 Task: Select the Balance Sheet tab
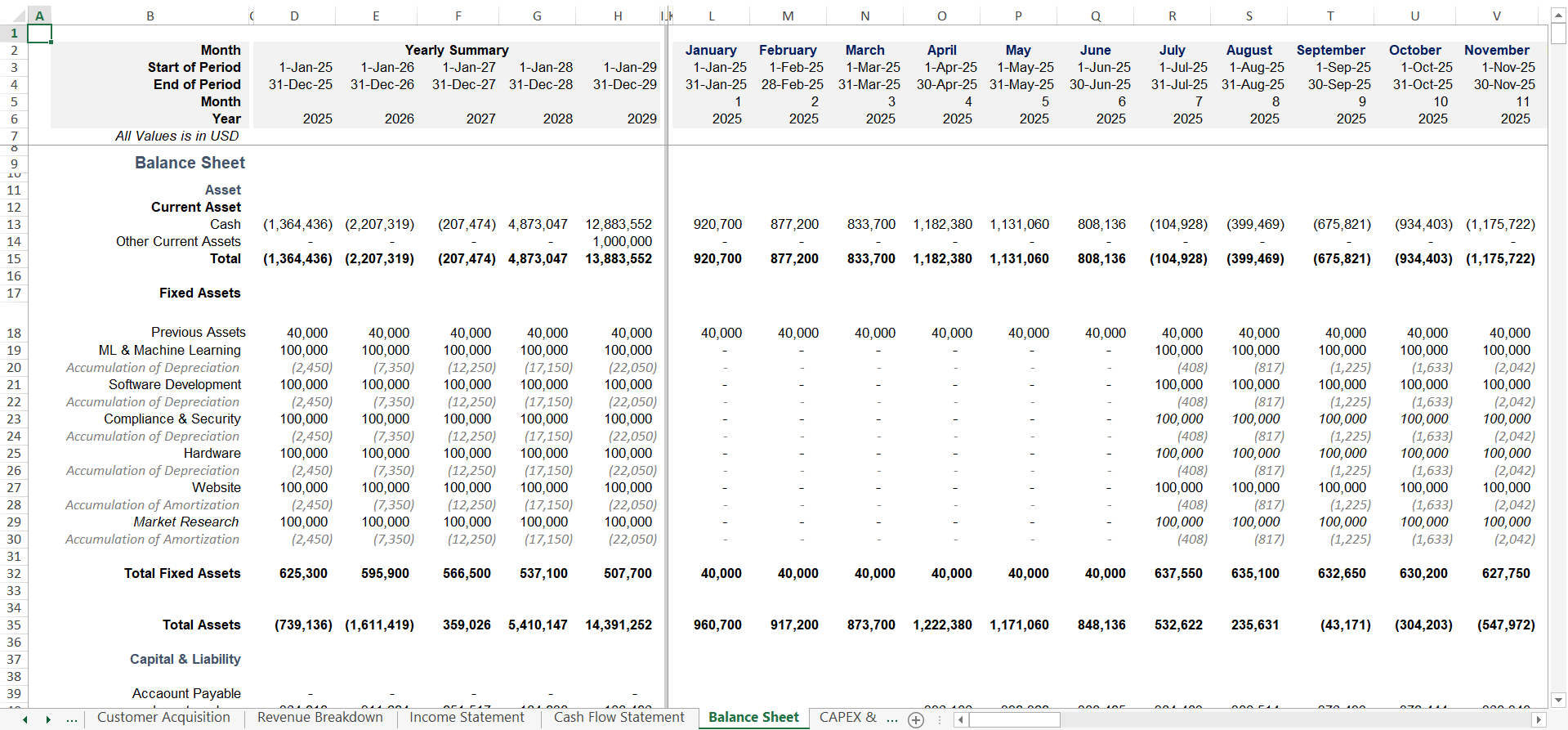pyautogui.click(x=753, y=718)
